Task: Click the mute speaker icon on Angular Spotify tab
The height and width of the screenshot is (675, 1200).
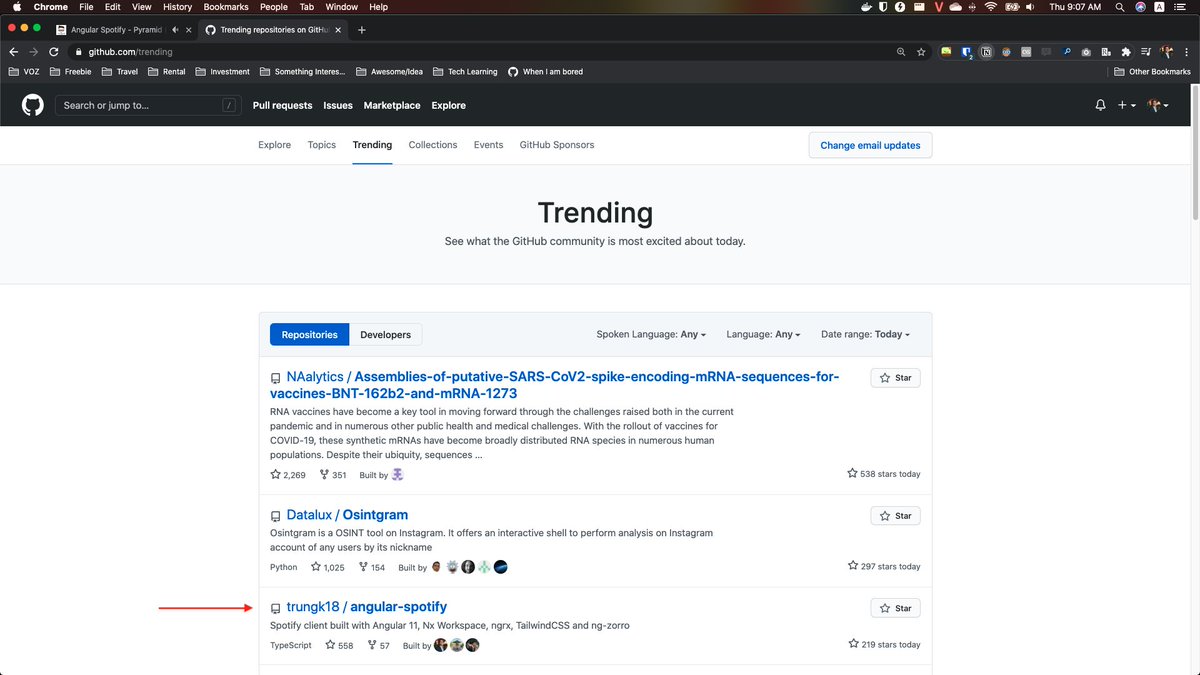Action: tap(176, 30)
